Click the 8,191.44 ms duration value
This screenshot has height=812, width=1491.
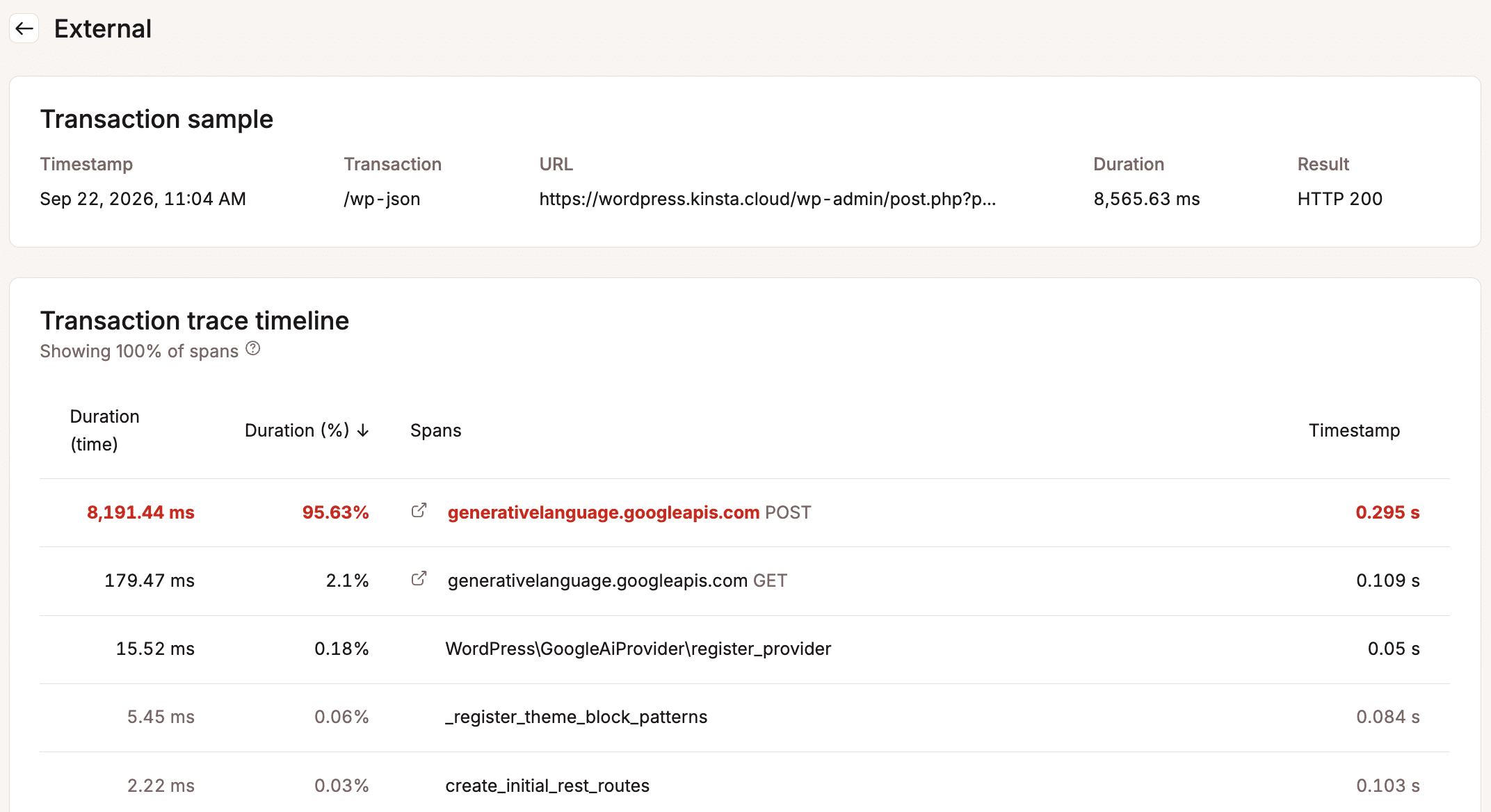[140, 512]
